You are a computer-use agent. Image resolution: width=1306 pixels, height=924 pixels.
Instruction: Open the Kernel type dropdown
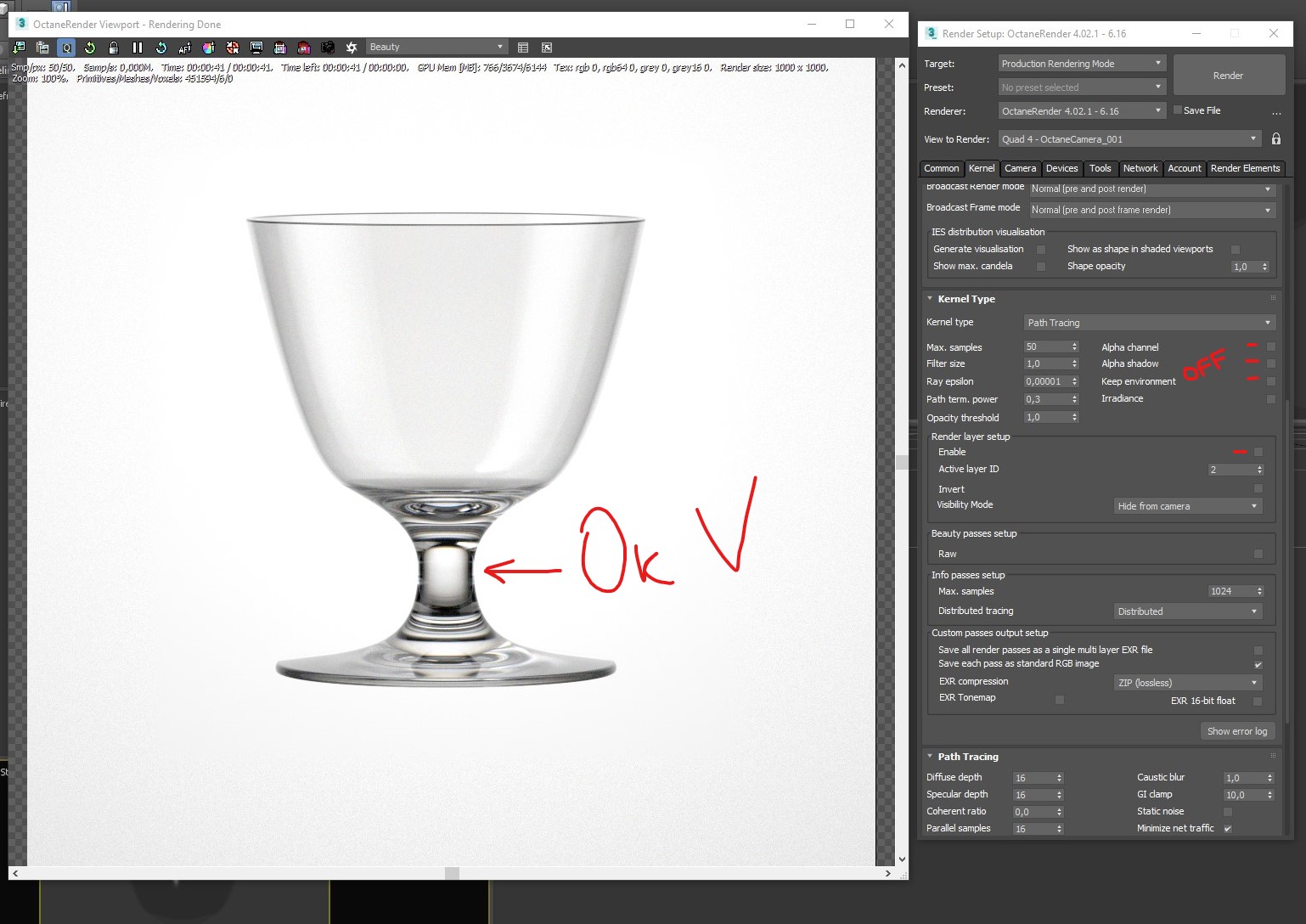coord(1150,323)
